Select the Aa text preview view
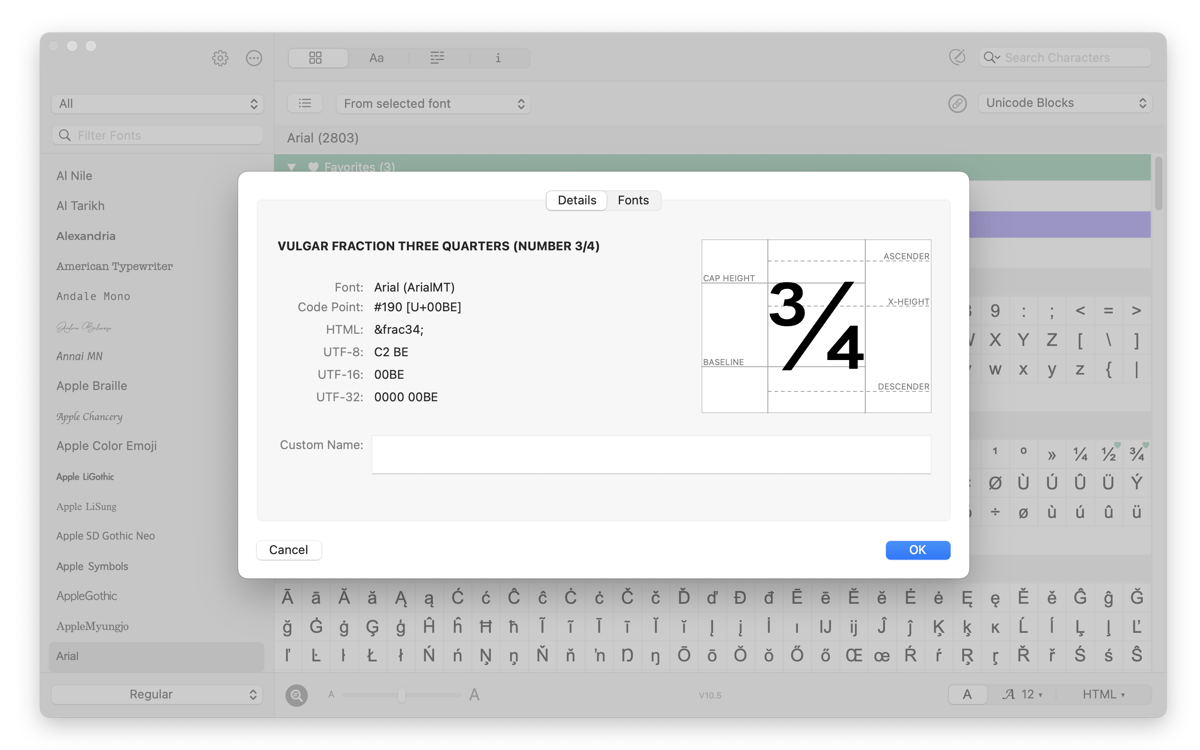 [x=376, y=58]
